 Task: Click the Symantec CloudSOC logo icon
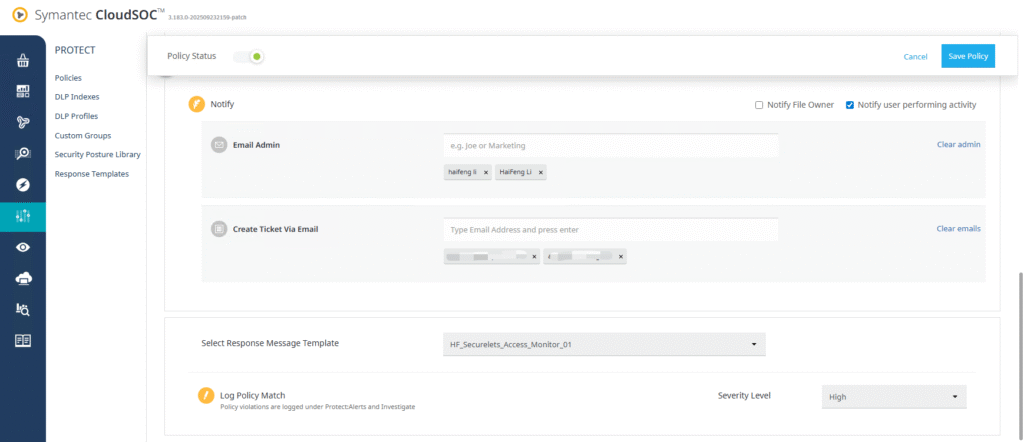(x=17, y=15)
